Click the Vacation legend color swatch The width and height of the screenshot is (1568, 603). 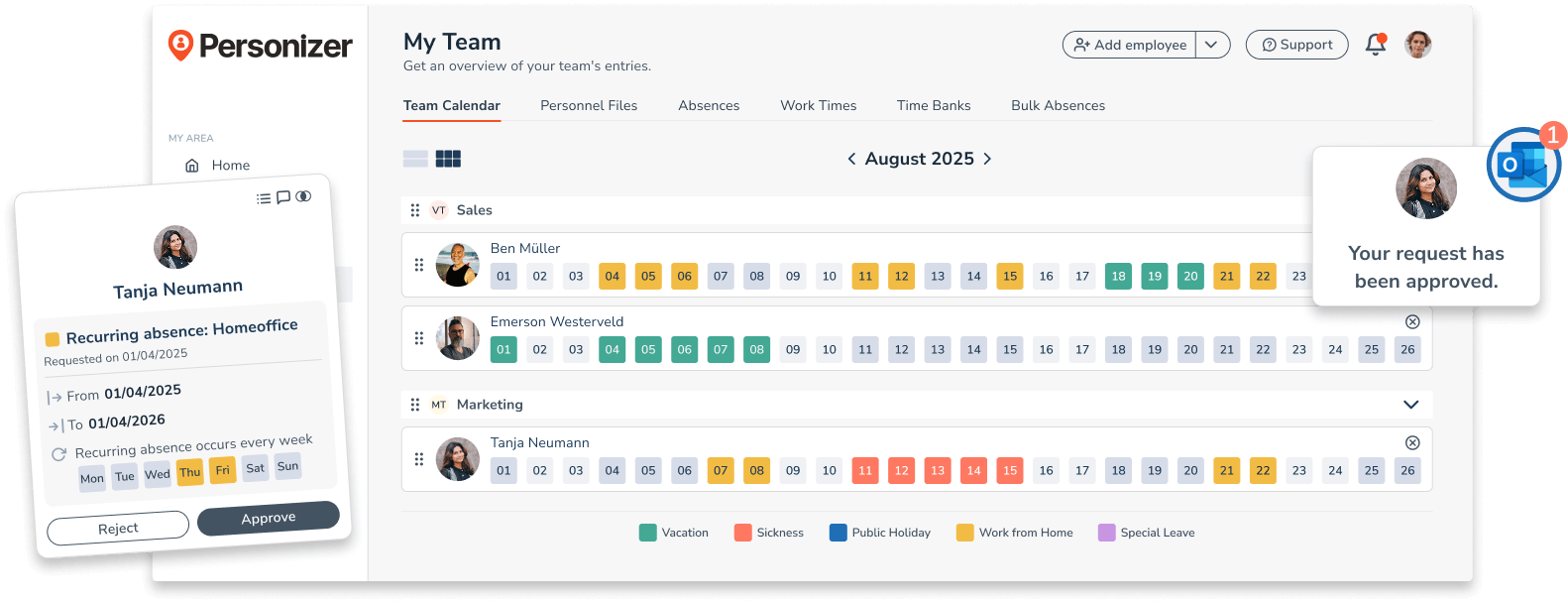pyautogui.click(x=648, y=533)
